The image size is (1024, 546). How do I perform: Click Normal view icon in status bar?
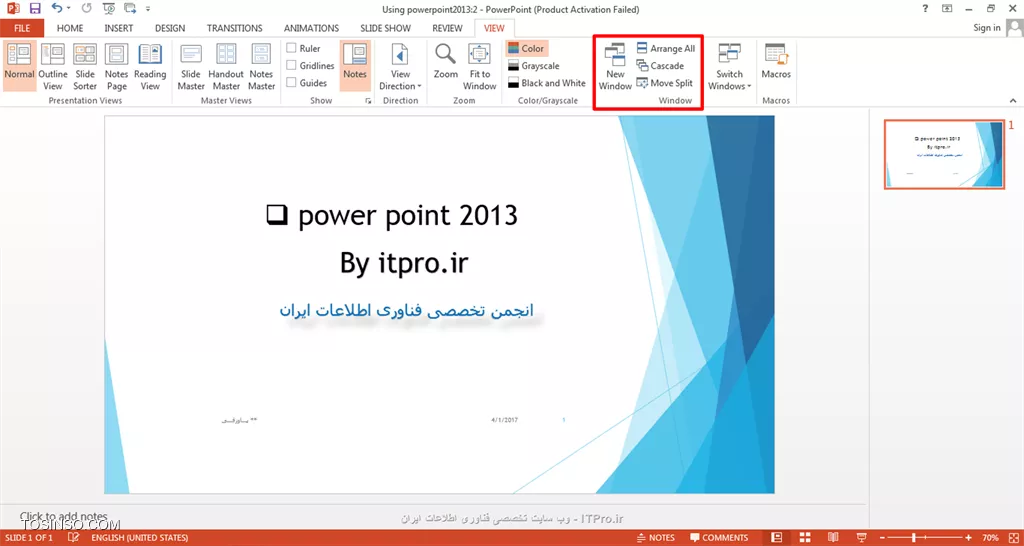776,538
